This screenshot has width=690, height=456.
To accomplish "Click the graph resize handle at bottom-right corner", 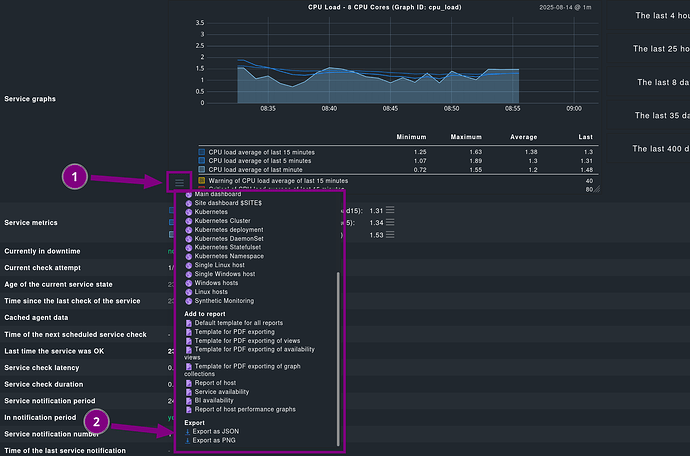I will 600,188.
